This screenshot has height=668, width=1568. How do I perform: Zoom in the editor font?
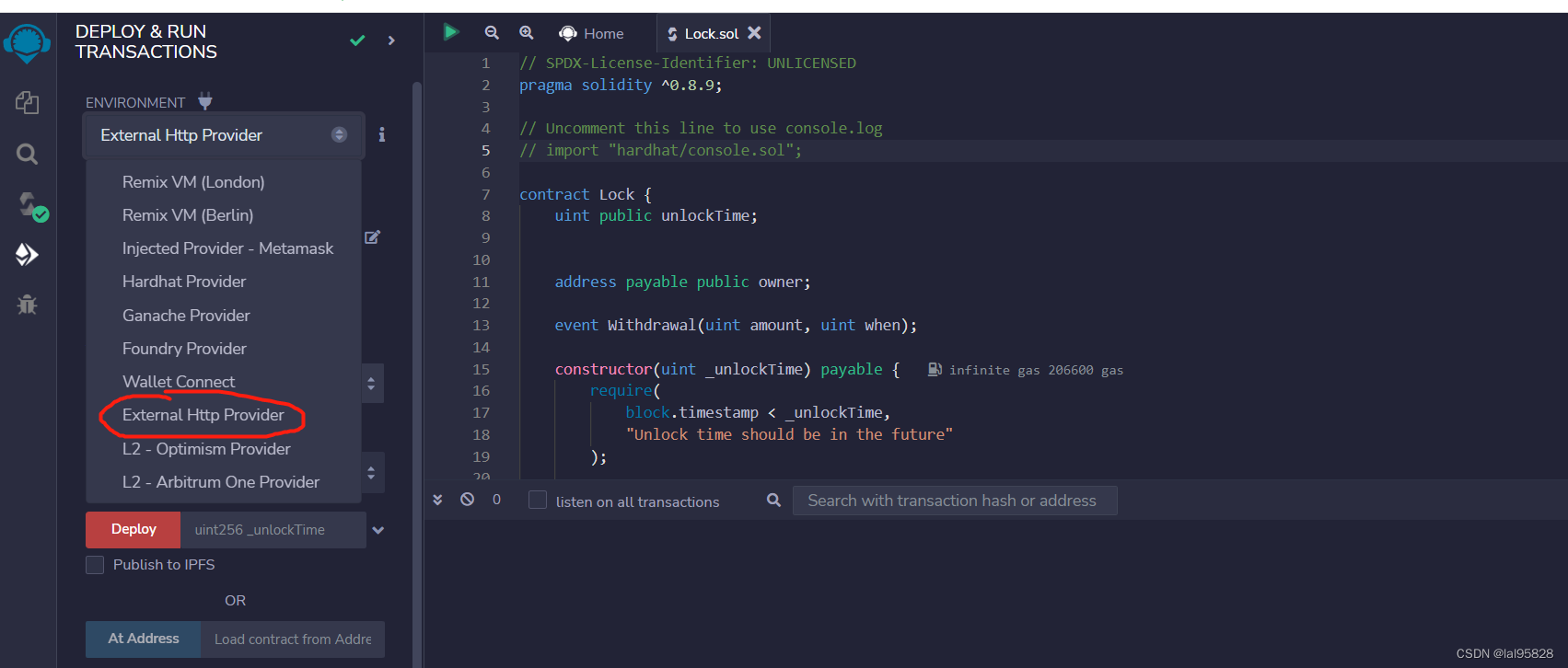[x=527, y=32]
